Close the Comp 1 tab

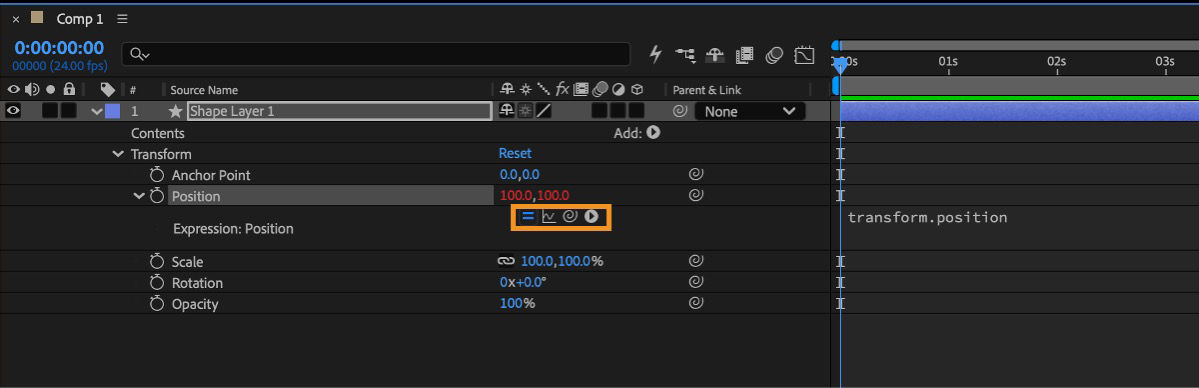coord(16,19)
